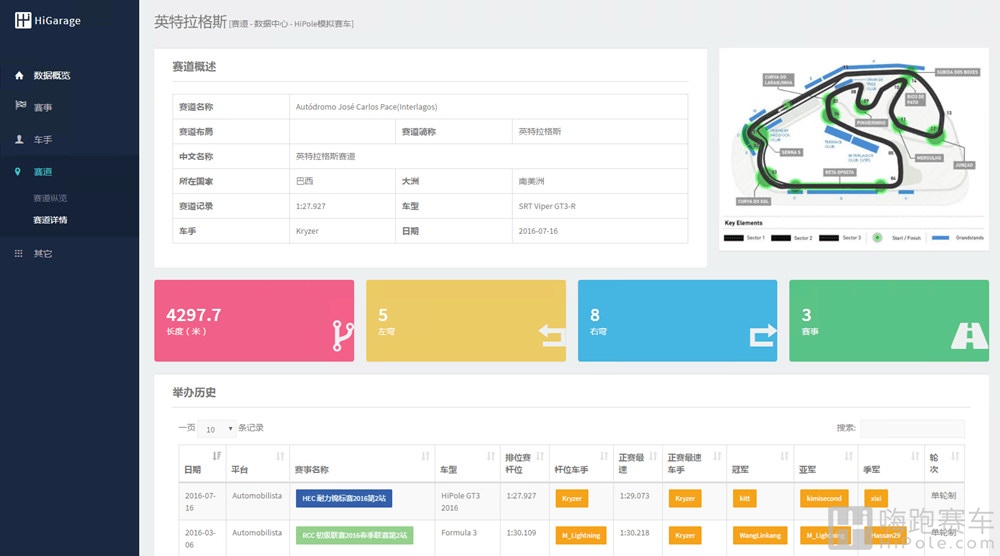Sort table by 赛事名称 column icon
The width and height of the screenshot is (1000, 556).
(425, 456)
